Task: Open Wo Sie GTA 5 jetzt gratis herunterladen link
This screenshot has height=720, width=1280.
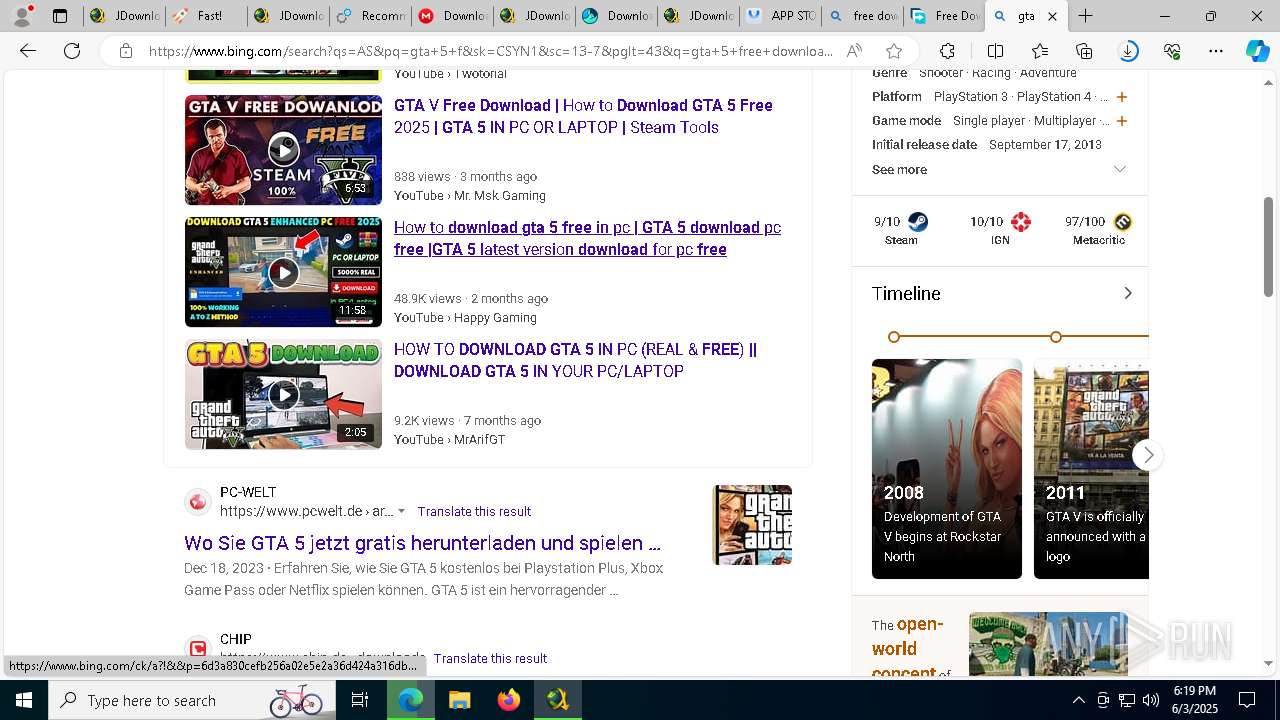Action: [x=422, y=543]
